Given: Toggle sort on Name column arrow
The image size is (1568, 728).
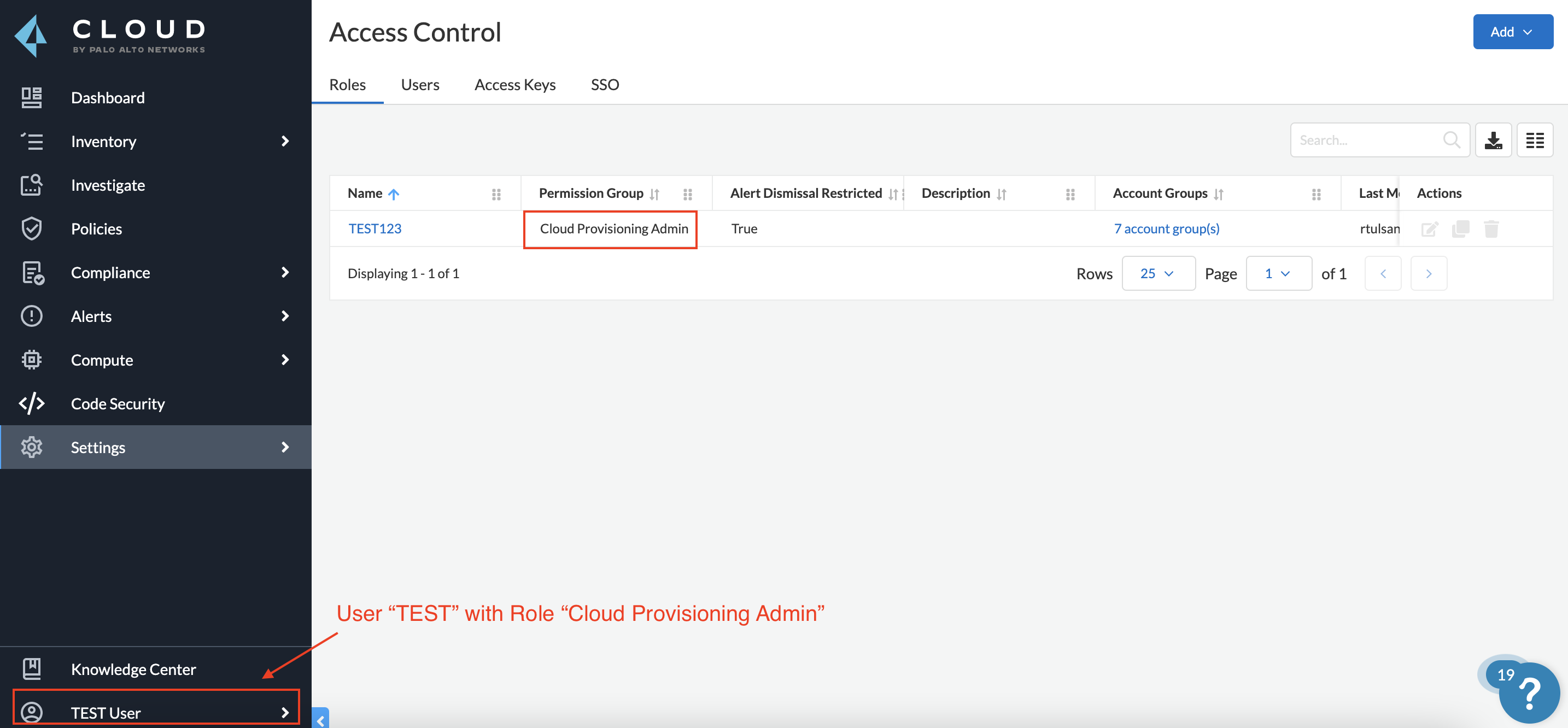Looking at the screenshot, I should [x=394, y=194].
